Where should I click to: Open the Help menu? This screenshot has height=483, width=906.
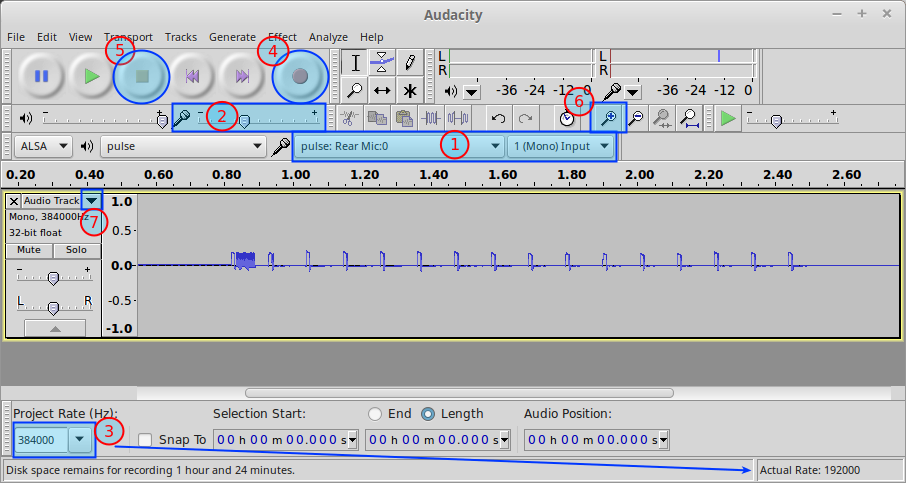(372, 37)
